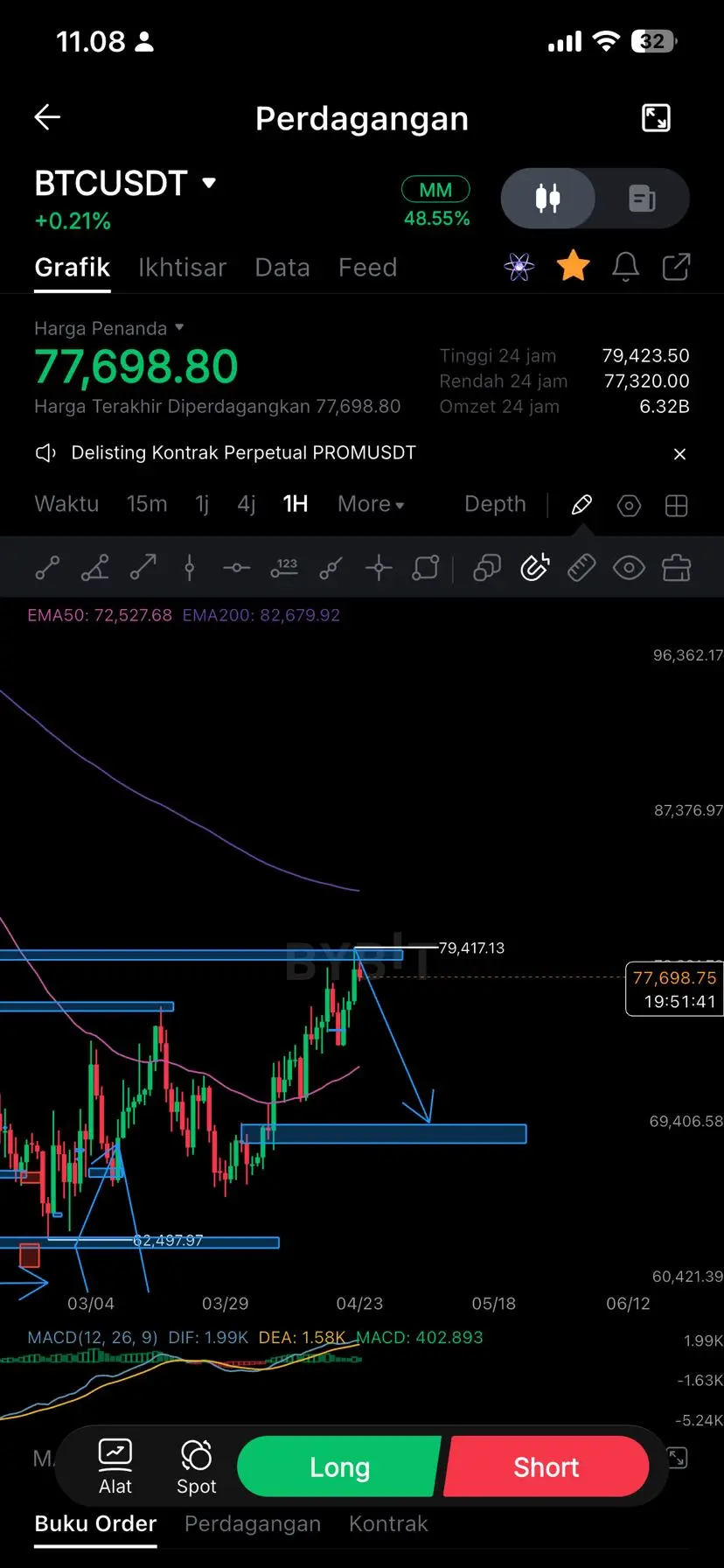The width and height of the screenshot is (724, 1568).
Task: Tap the MM 48.55% indicator
Action: pos(436,203)
